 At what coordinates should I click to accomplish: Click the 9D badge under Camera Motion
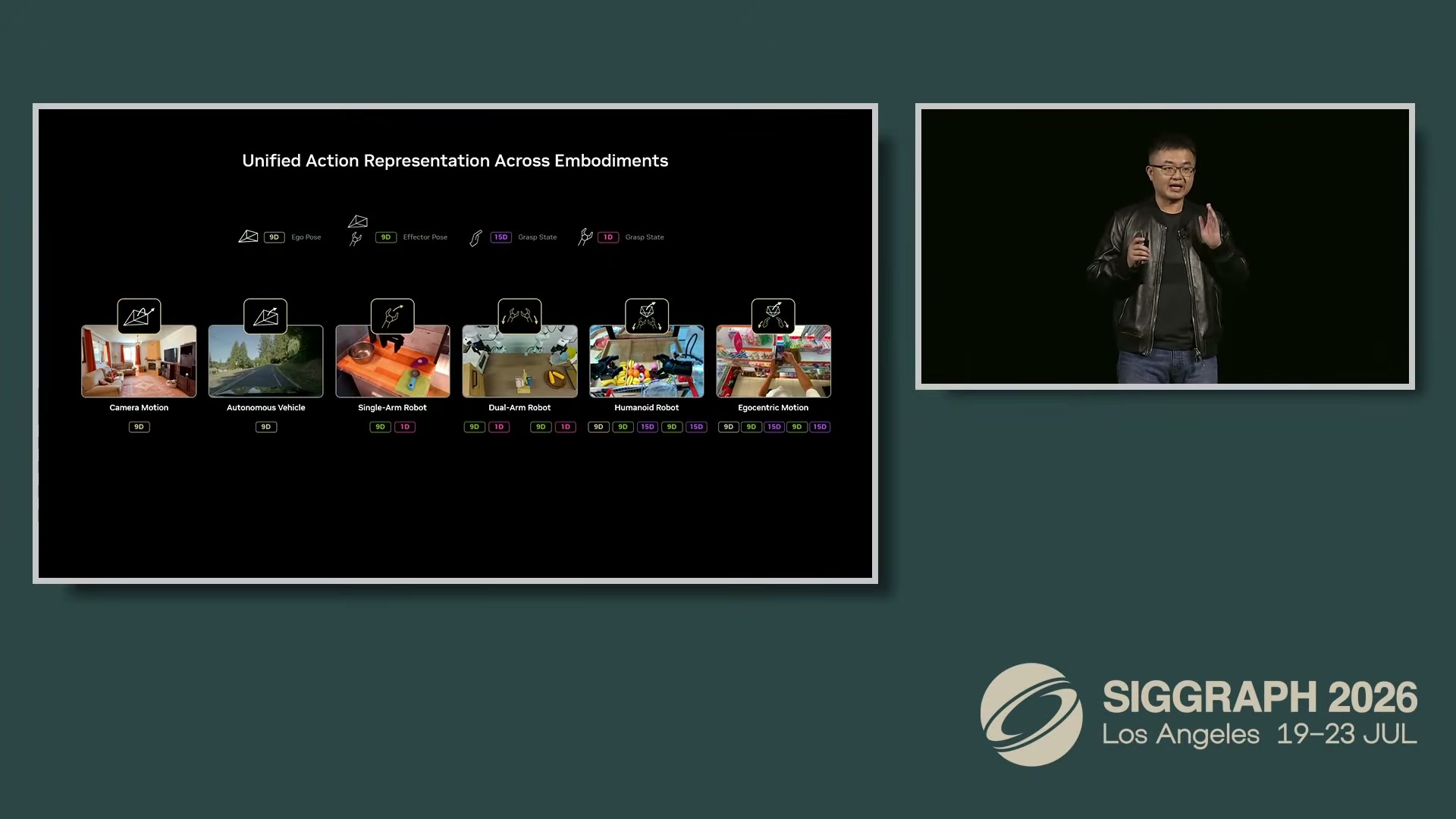click(139, 427)
